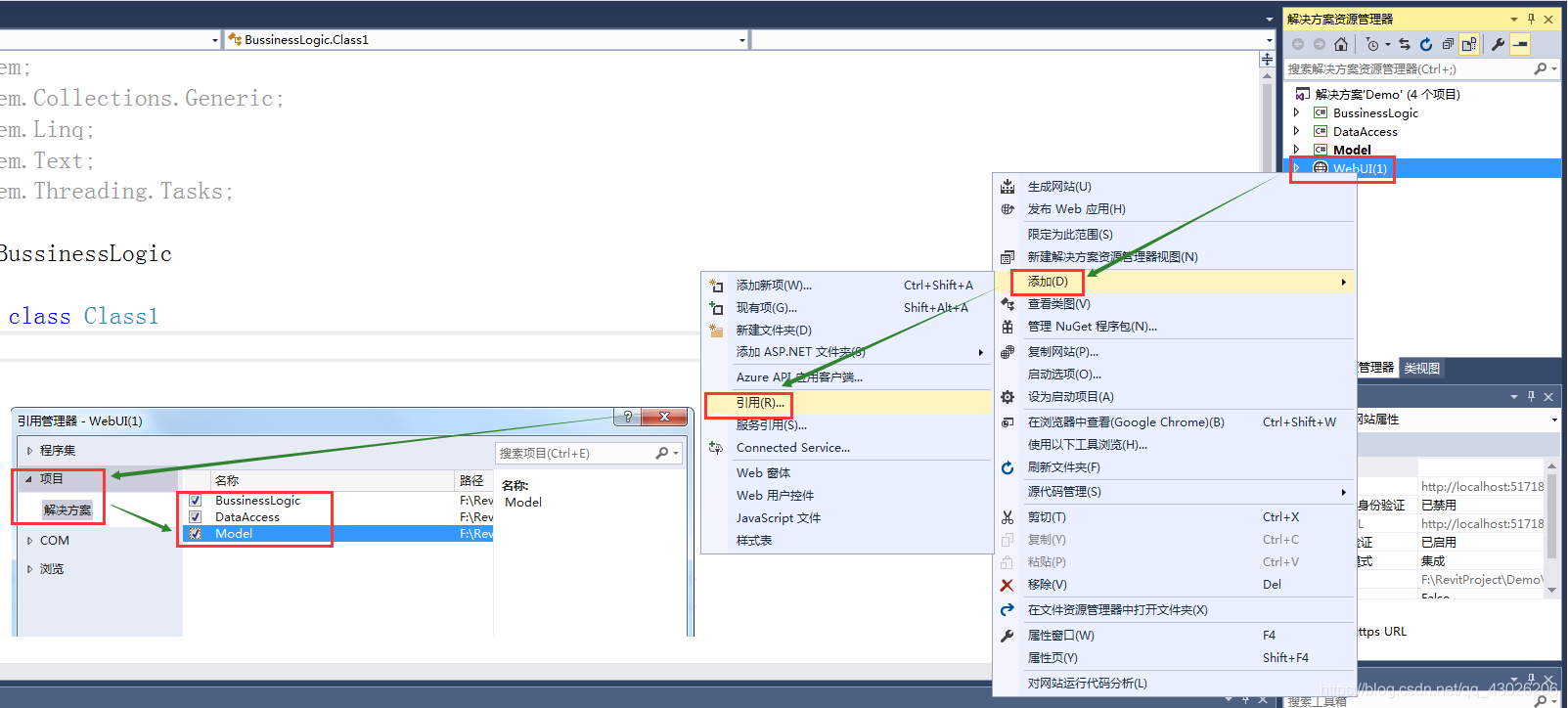Image resolution: width=1568 pixels, height=708 pixels.
Task: Click the 复制网站 globe icon
Action: [1008, 352]
